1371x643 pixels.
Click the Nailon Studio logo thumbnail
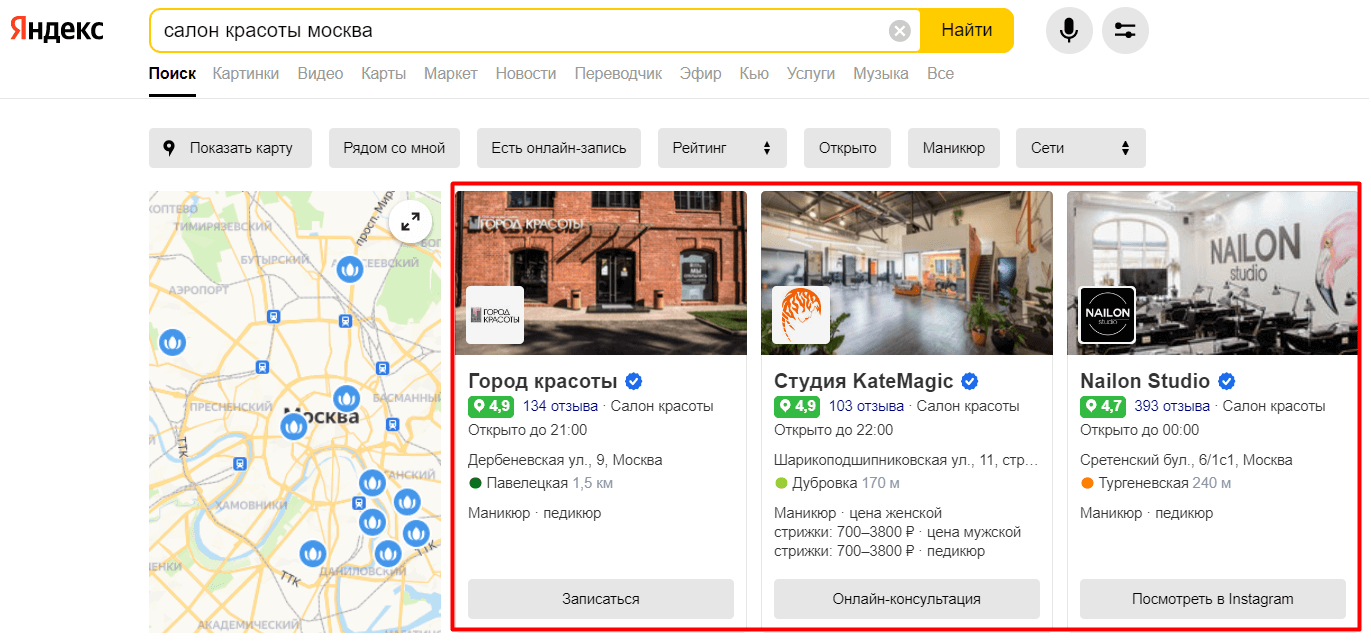click(x=1107, y=315)
